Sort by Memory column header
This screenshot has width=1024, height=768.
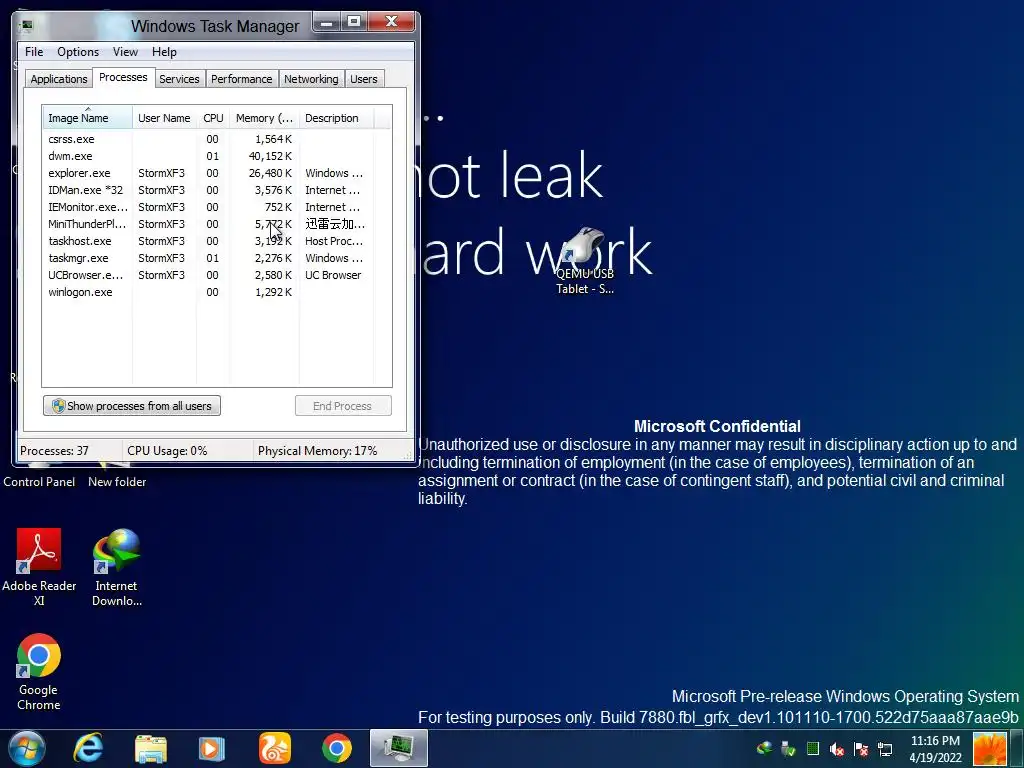click(x=264, y=118)
